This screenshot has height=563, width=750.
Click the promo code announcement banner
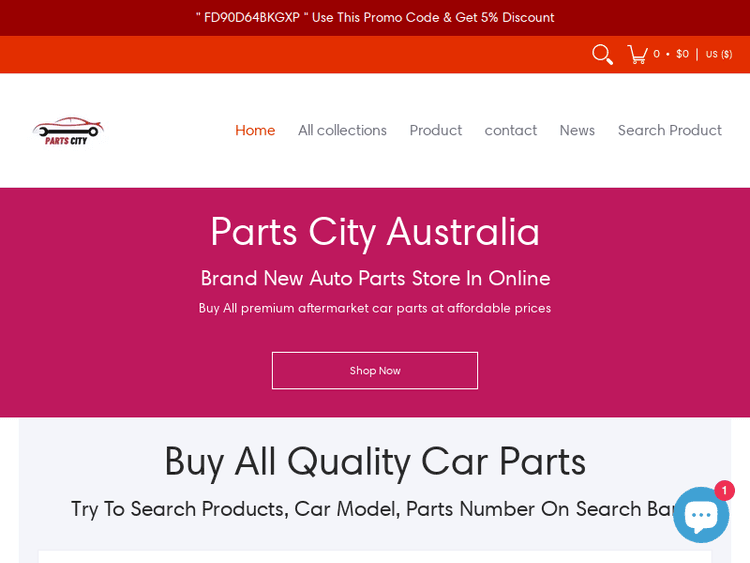(375, 18)
